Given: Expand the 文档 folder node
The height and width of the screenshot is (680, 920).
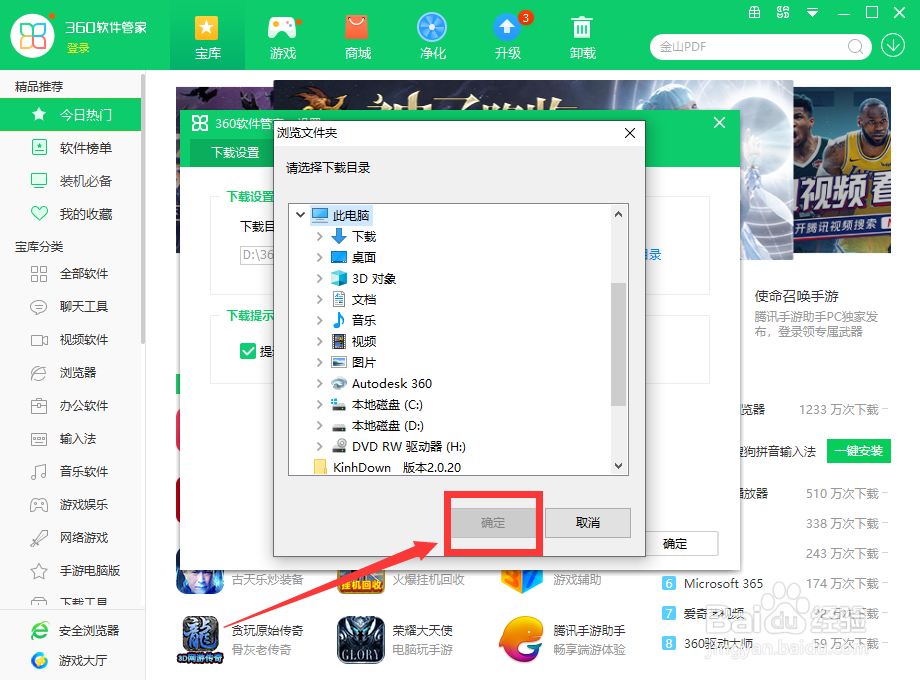Looking at the screenshot, I should (319, 299).
